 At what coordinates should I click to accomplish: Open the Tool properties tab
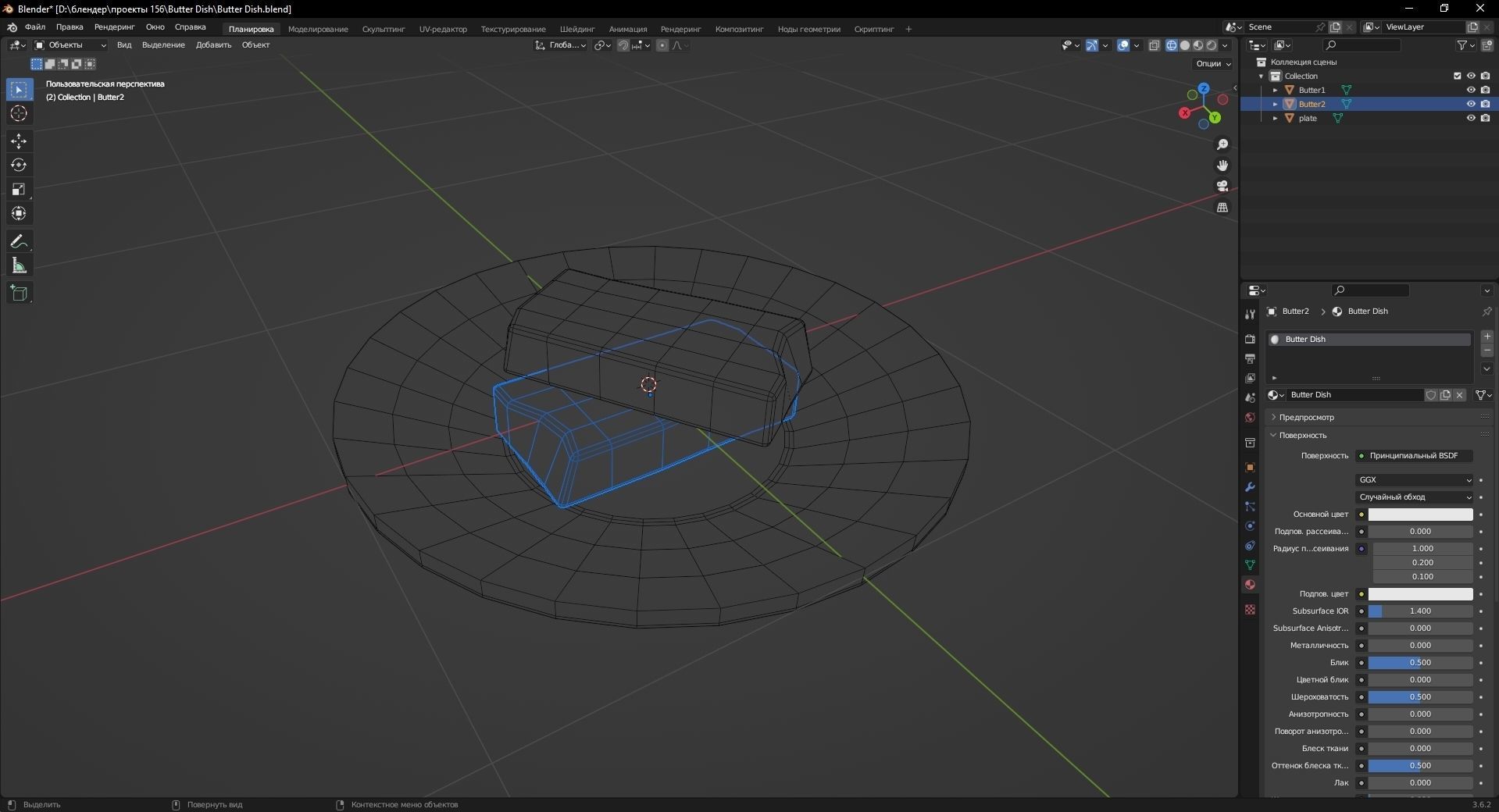pos(1250,314)
